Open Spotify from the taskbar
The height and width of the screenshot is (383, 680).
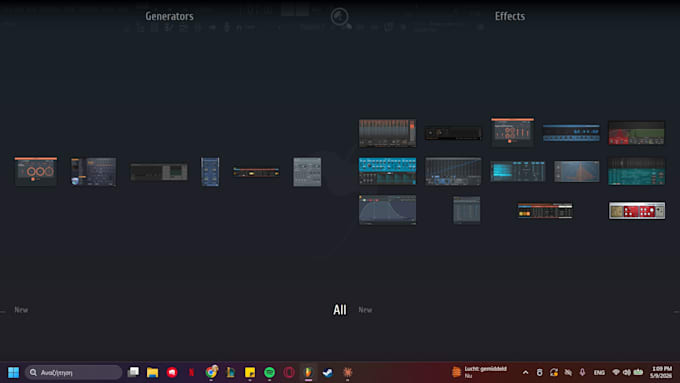coord(269,372)
